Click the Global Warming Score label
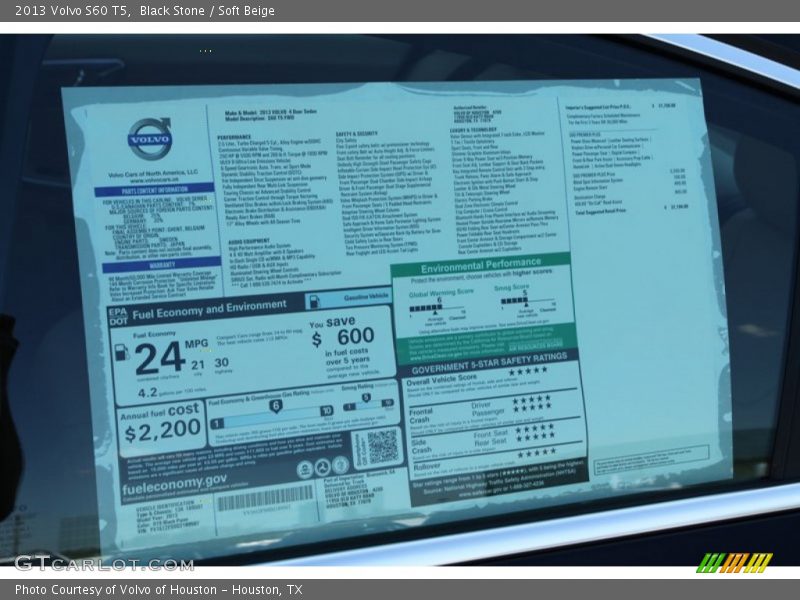Image resolution: width=800 pixels, height=600 pixels. 441,293
